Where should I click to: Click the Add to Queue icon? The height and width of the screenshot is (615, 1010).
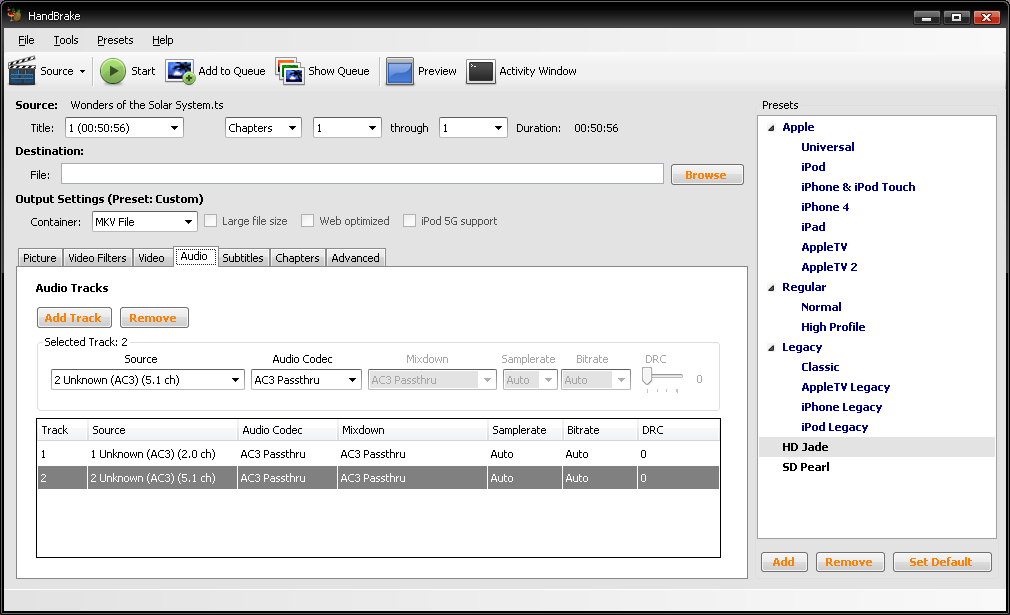(180, 71)
